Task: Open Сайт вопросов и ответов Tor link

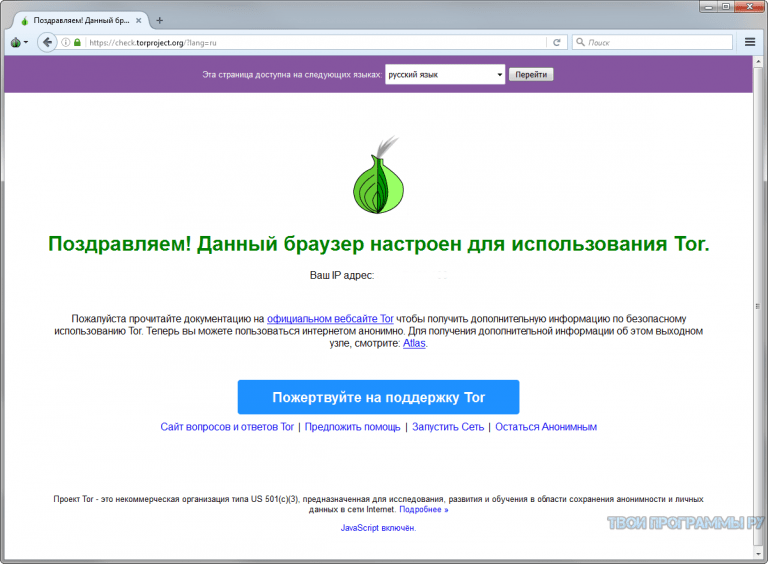Action: pyautogui.click(x=227, y=427)
